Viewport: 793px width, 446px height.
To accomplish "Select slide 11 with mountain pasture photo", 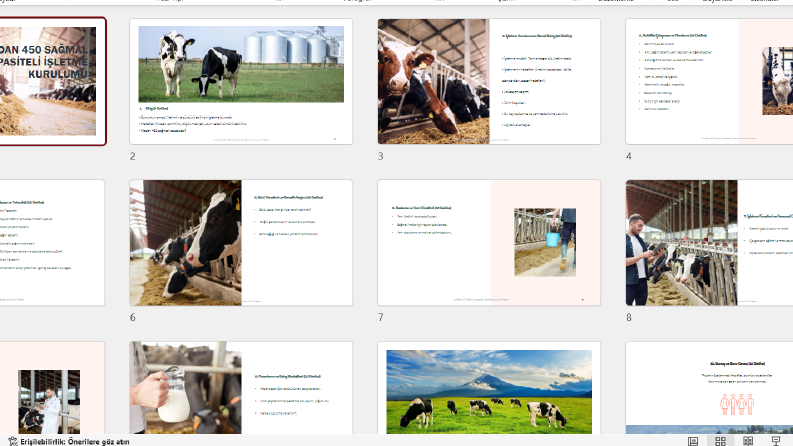I will [489, 388].
